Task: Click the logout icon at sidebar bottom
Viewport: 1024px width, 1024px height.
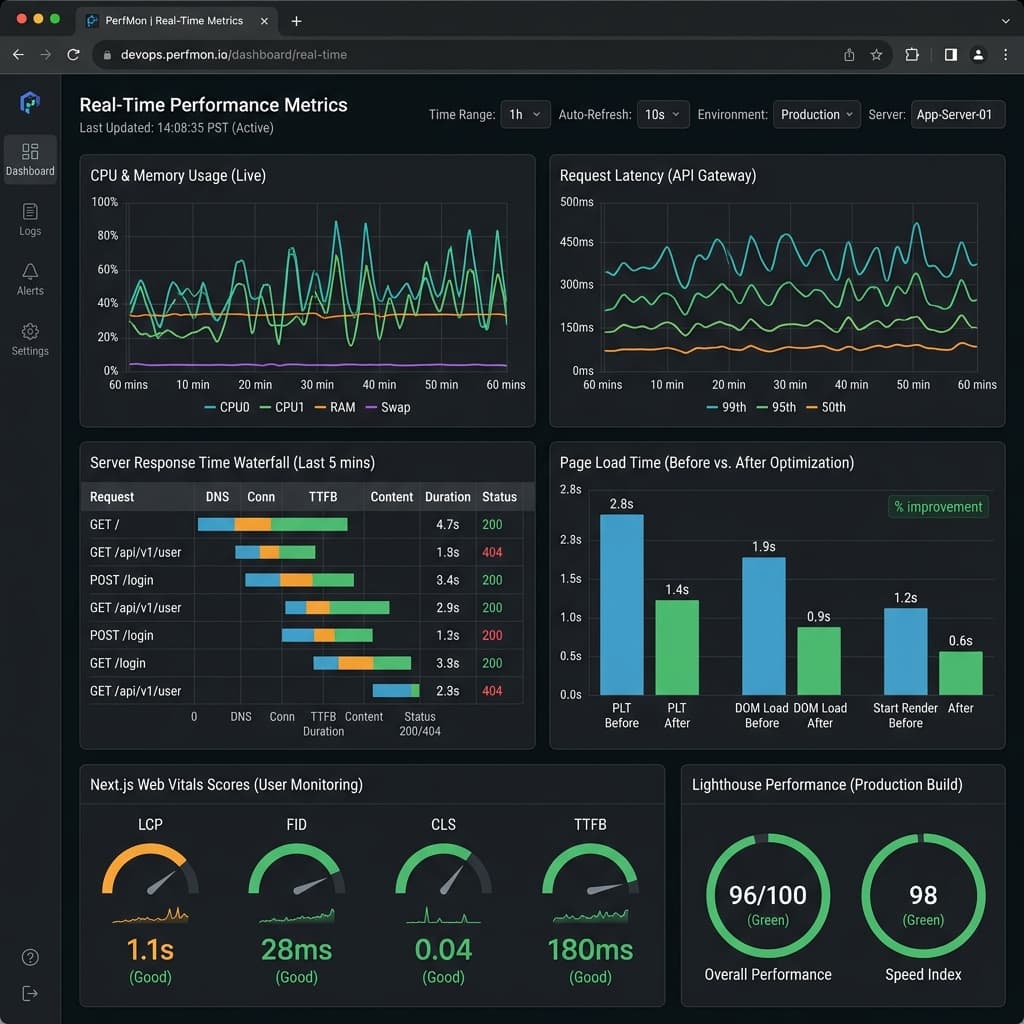Action: [30, 993]
